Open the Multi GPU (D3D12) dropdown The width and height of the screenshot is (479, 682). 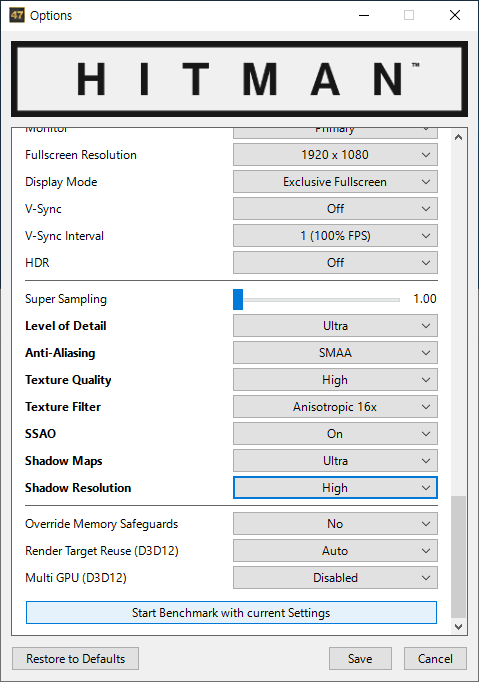click(335, 578)
